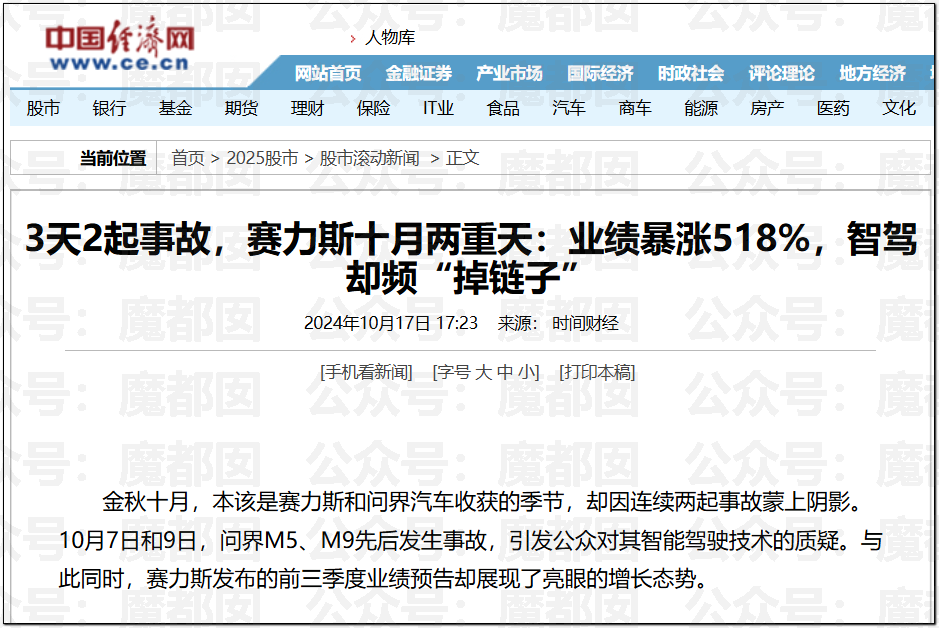
Task: Open 手机看新闻 link
Action: pyautogui.click(x=366, y=372)
